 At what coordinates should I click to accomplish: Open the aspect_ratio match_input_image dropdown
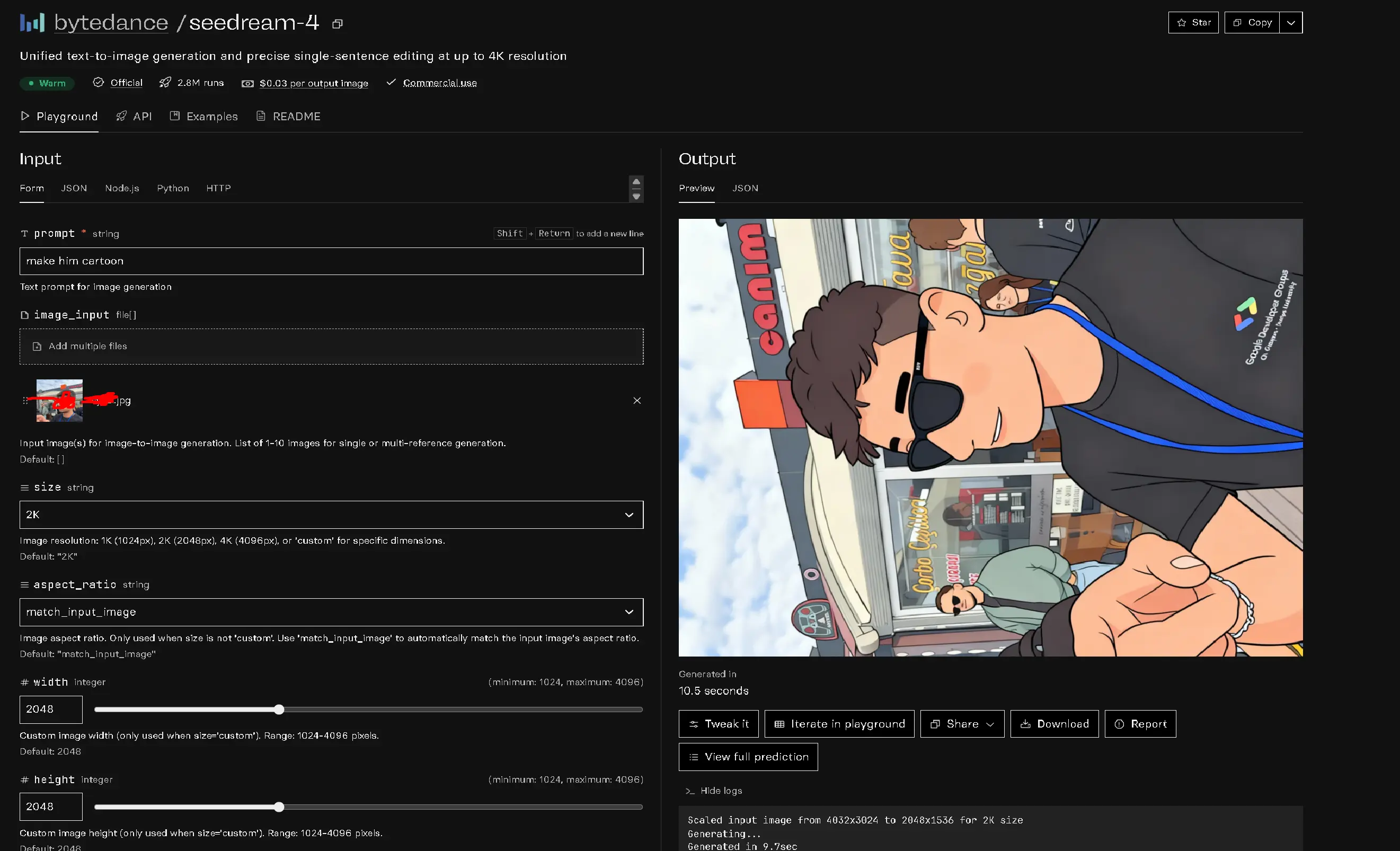(x=331, y=612)
